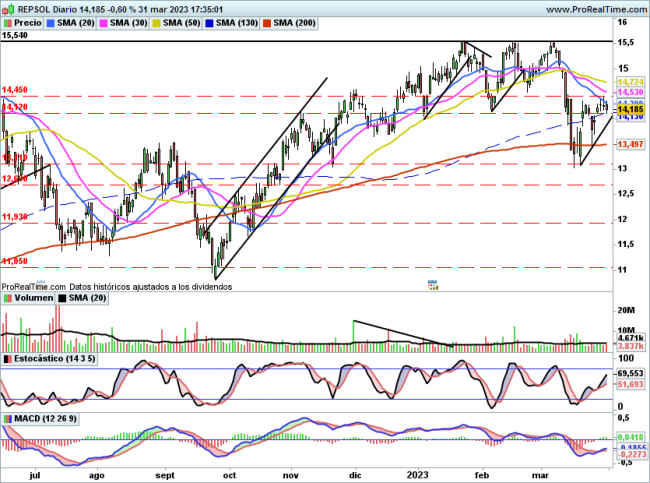
Task: Open the SMA (30) legend label
Action: 129,23
